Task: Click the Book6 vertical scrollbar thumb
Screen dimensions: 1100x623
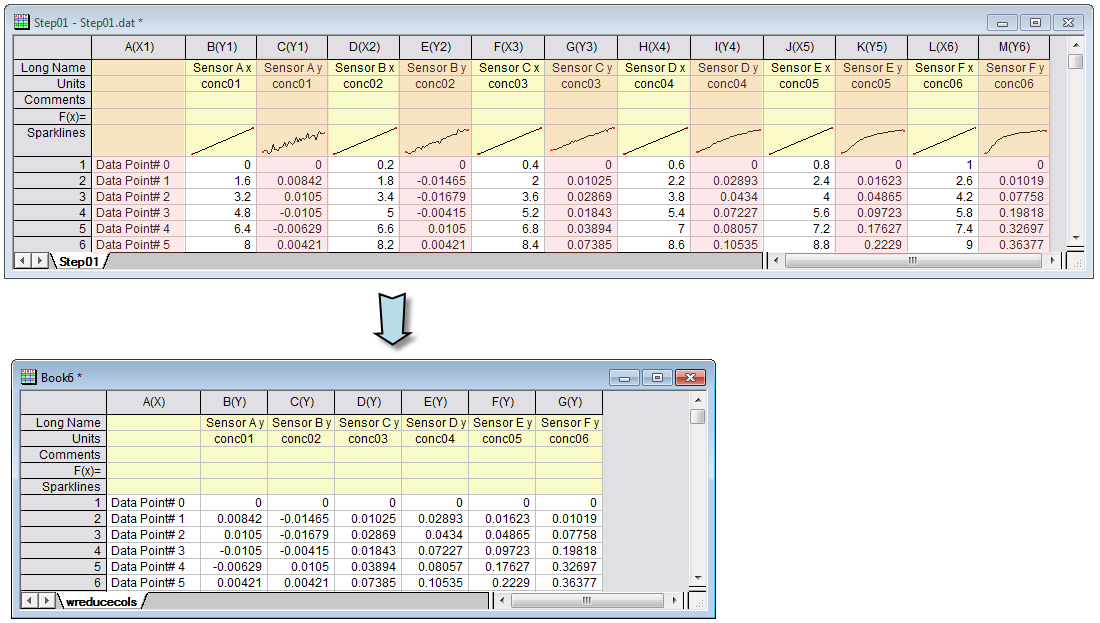Action: point(697,416)
